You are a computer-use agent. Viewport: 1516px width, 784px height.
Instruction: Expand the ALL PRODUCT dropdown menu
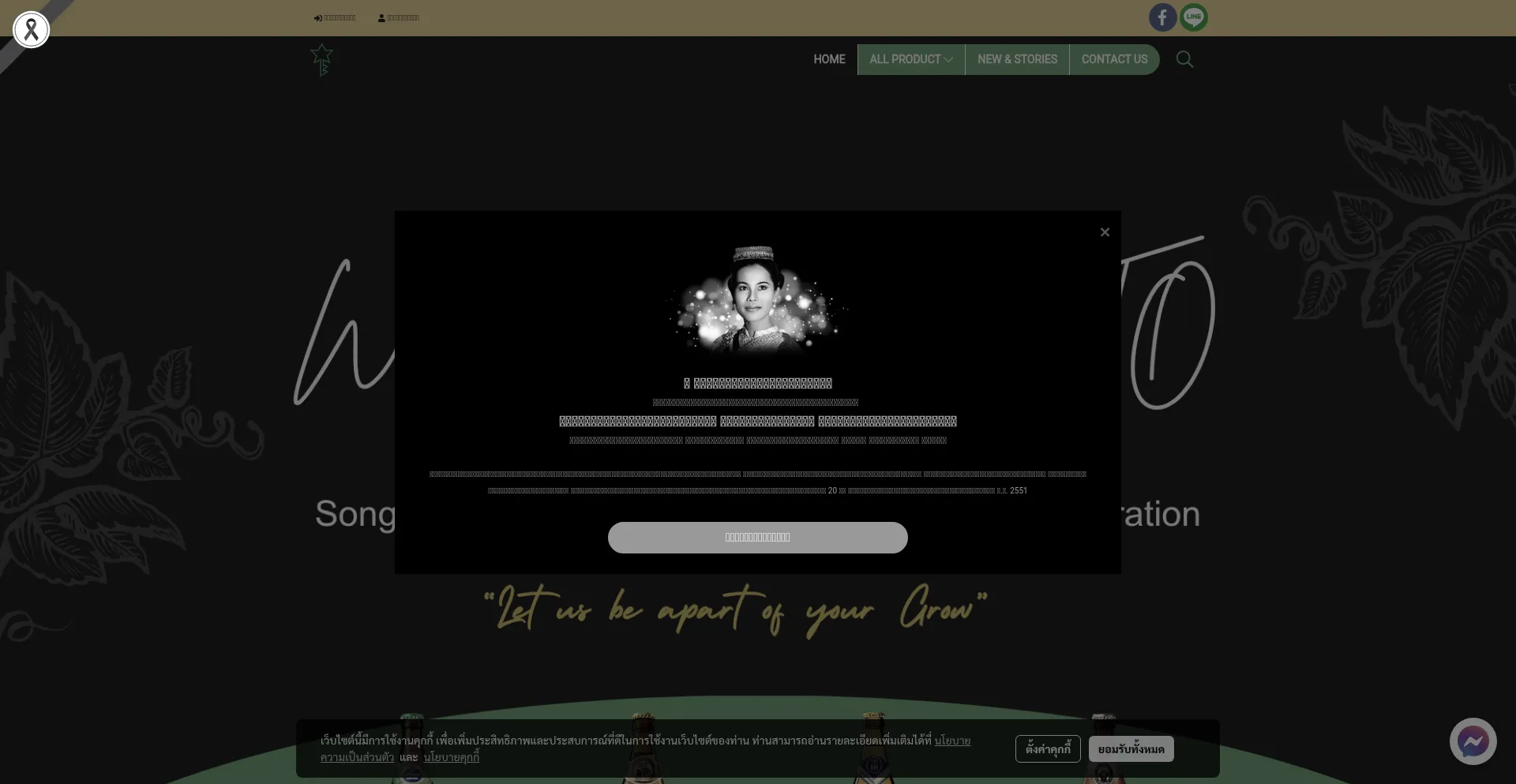tap(910, 59)
